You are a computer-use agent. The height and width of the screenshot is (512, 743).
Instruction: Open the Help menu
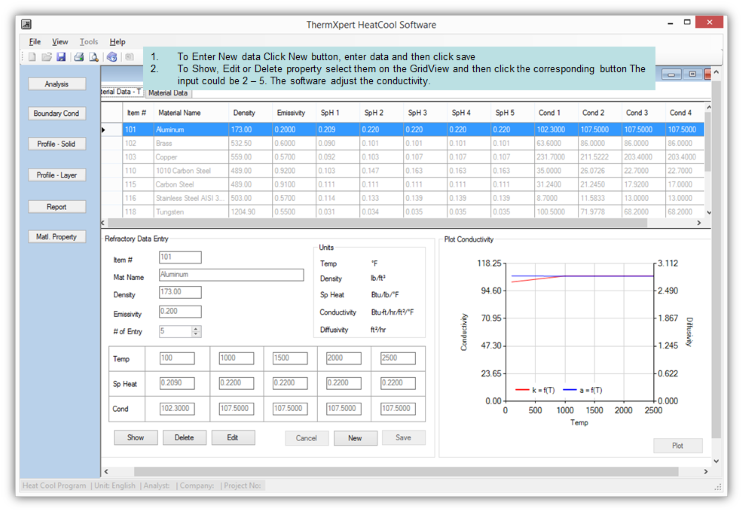pos(117,42)
